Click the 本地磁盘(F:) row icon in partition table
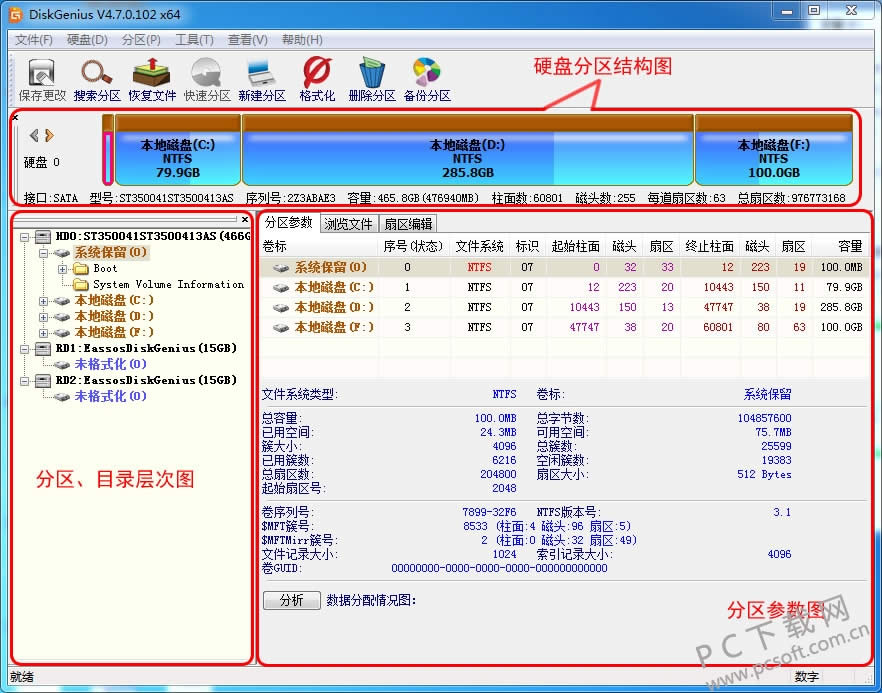The height and width of the screenshot is (693, 882). (281, 327)
